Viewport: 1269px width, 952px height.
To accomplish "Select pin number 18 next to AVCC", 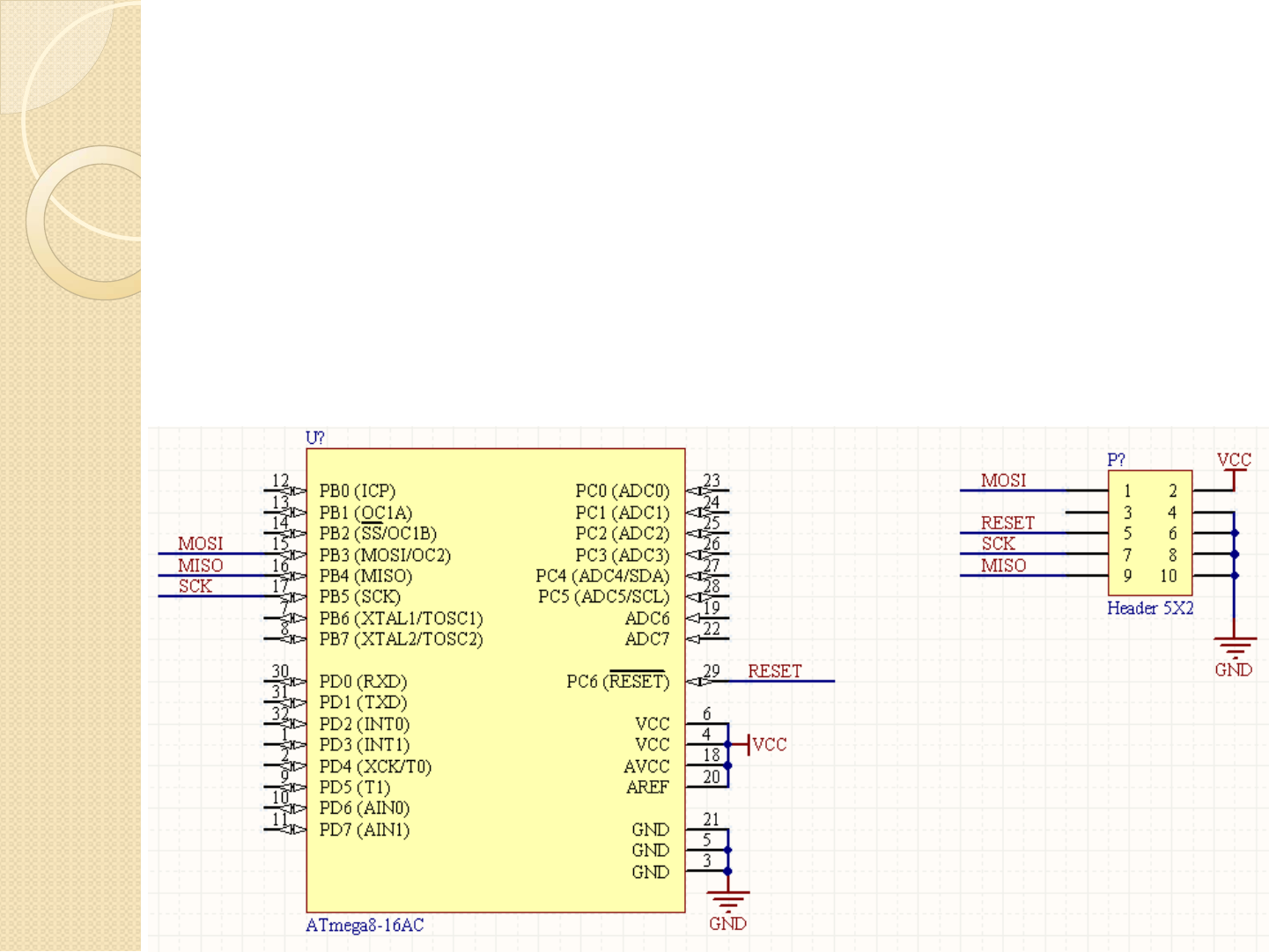I will point(712,756).
